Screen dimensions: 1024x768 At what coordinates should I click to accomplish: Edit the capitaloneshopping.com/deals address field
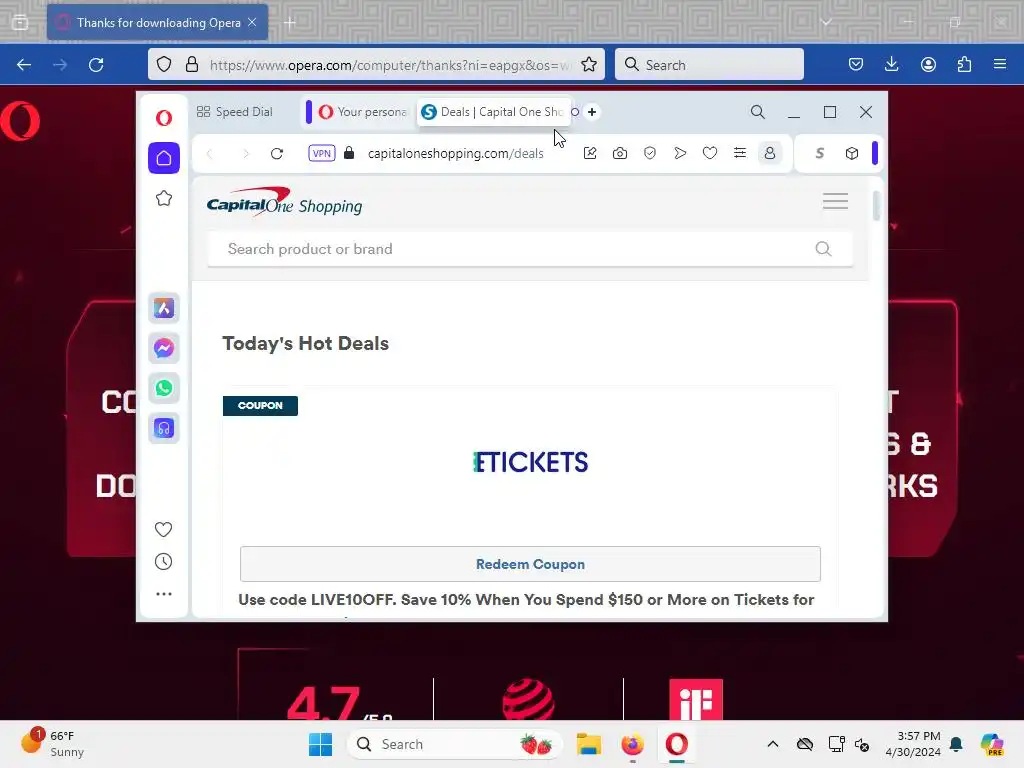point(456,153)
